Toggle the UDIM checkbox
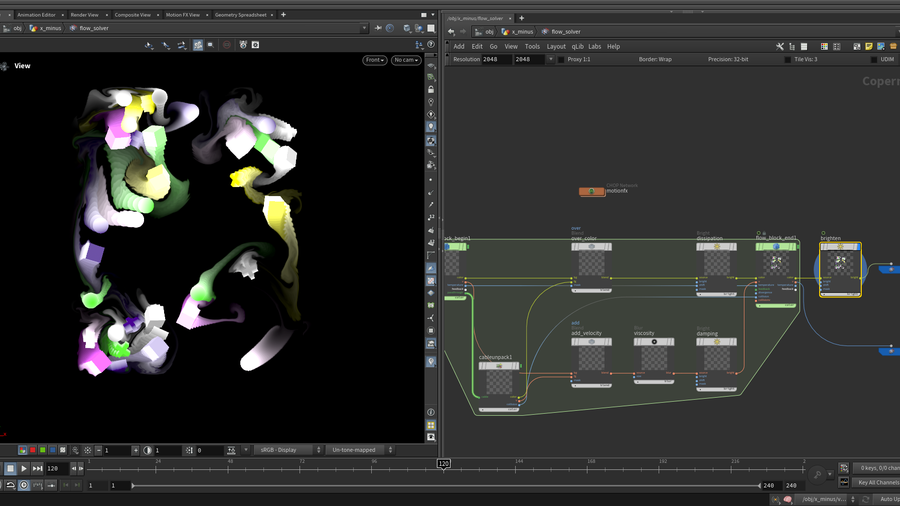The width and height of the screenshot is (900, 506). point(874,59)
